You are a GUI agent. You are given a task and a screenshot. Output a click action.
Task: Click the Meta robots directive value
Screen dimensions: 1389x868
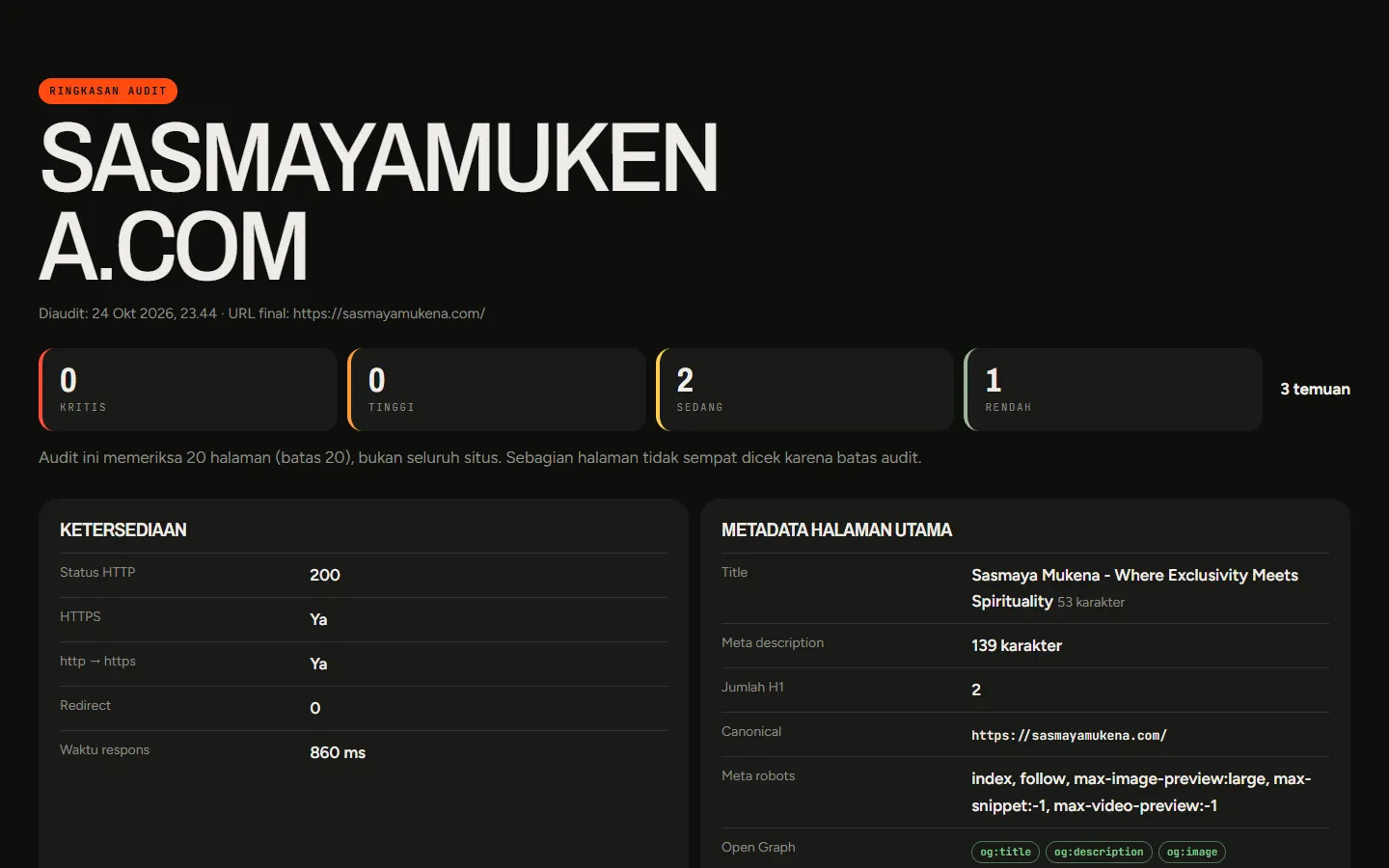[1141, 792]
